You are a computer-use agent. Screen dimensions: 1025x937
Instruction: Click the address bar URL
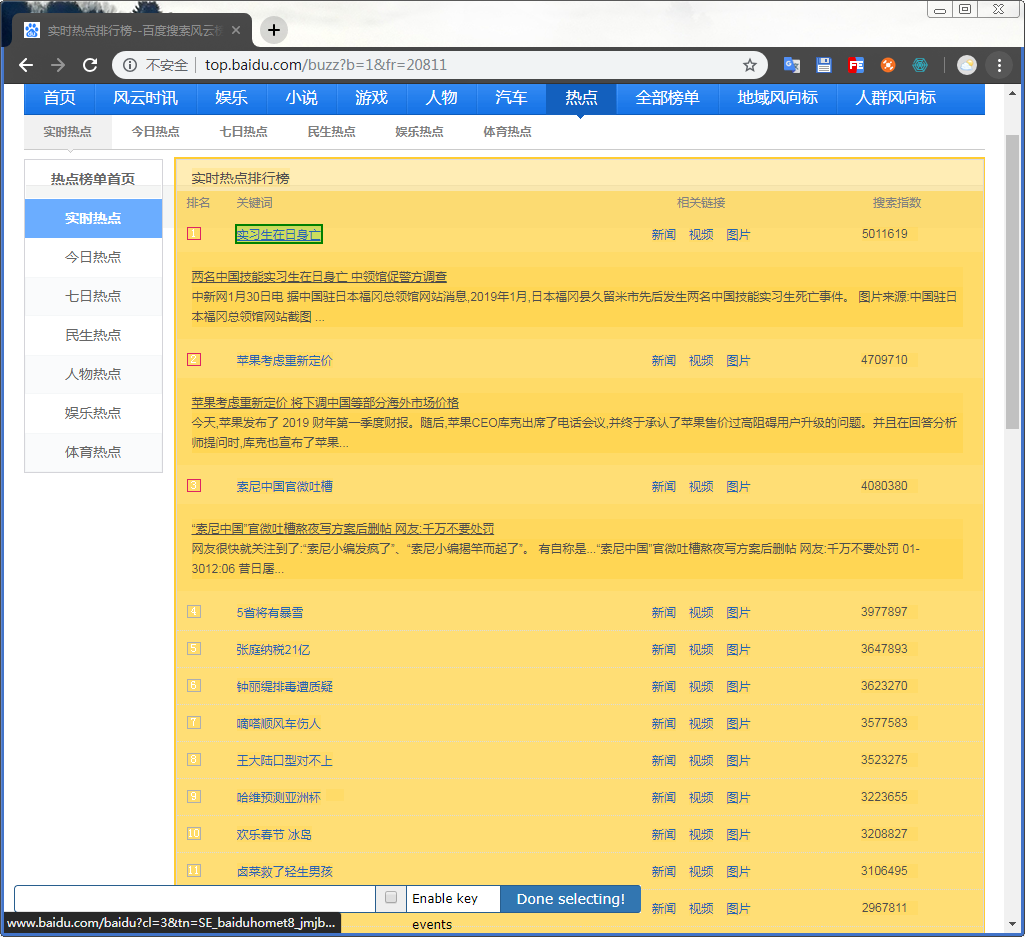tap(326, 65)
